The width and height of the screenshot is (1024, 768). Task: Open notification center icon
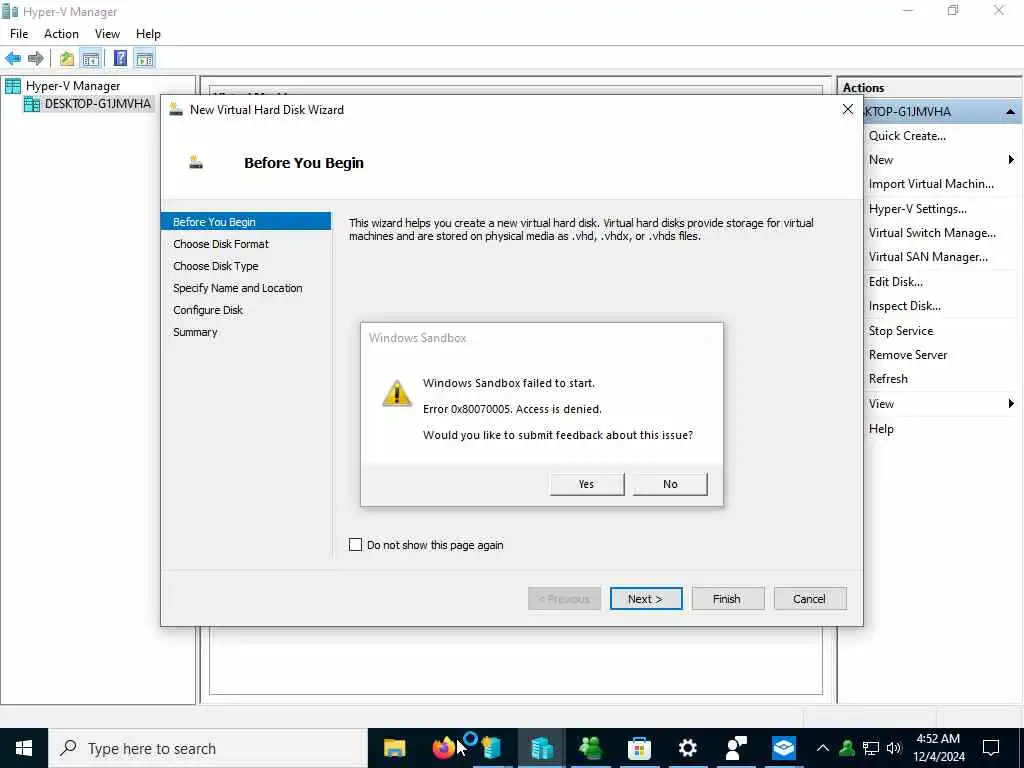coord(991,748)
